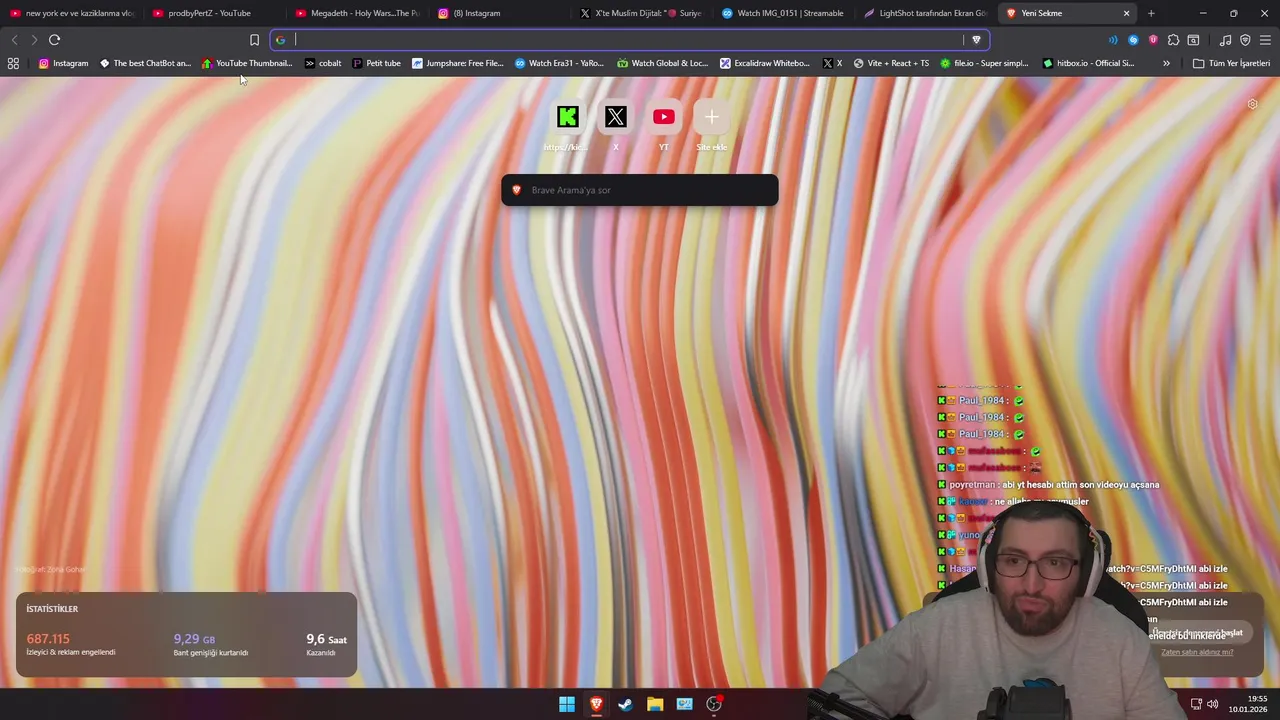Open Steam from the taskbar
1280x720 pixels.
625,704
